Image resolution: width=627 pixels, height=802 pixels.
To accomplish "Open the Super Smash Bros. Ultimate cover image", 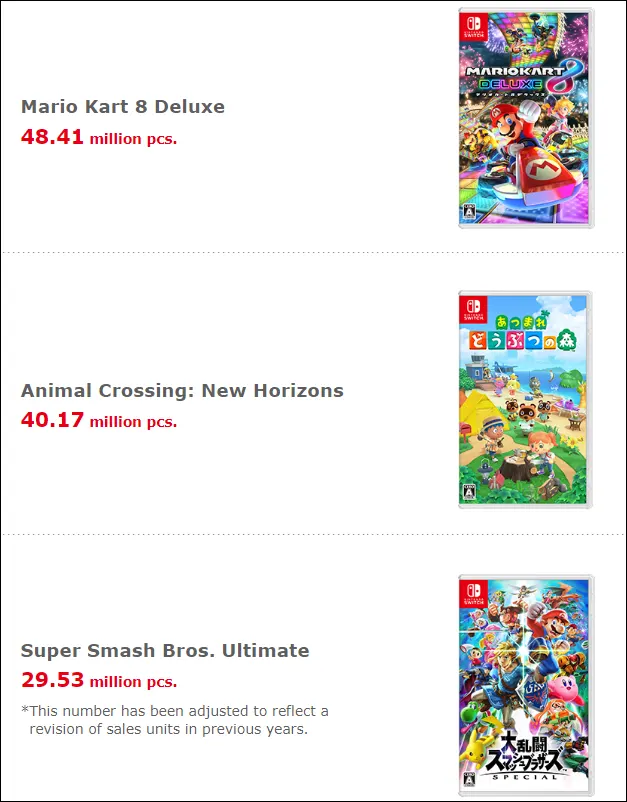I will [x=525, y=680].
